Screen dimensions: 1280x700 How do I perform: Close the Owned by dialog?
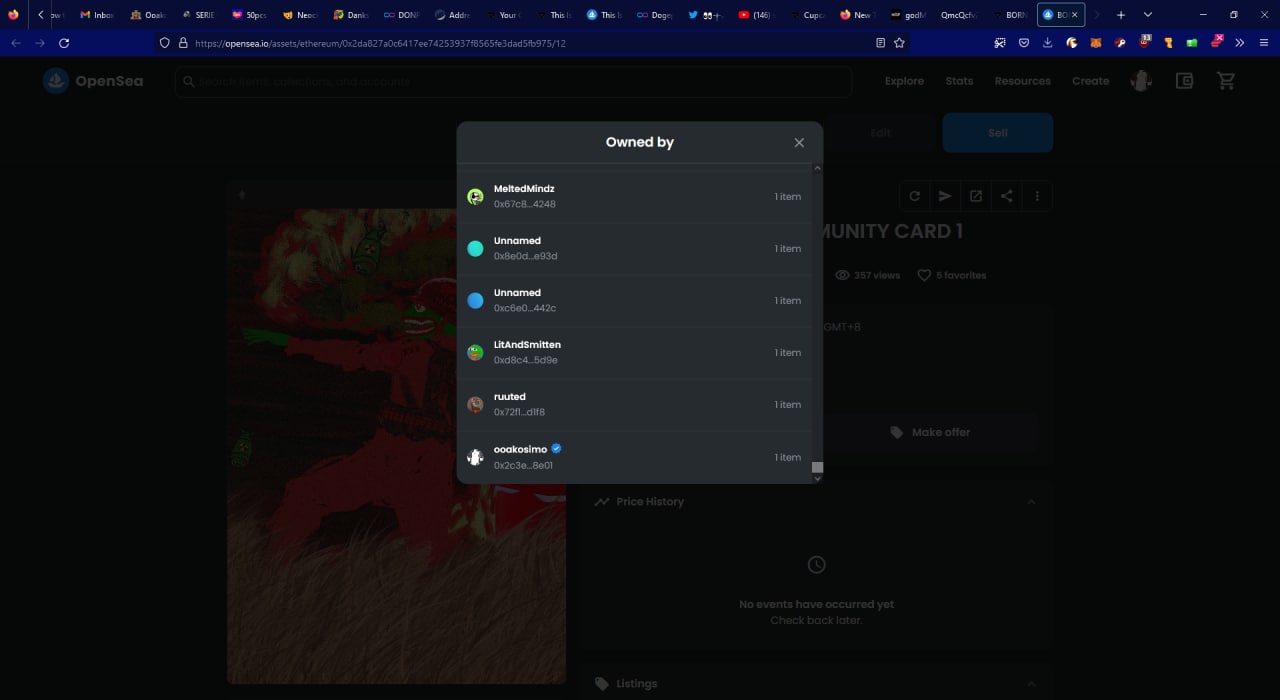click(799, 142)
